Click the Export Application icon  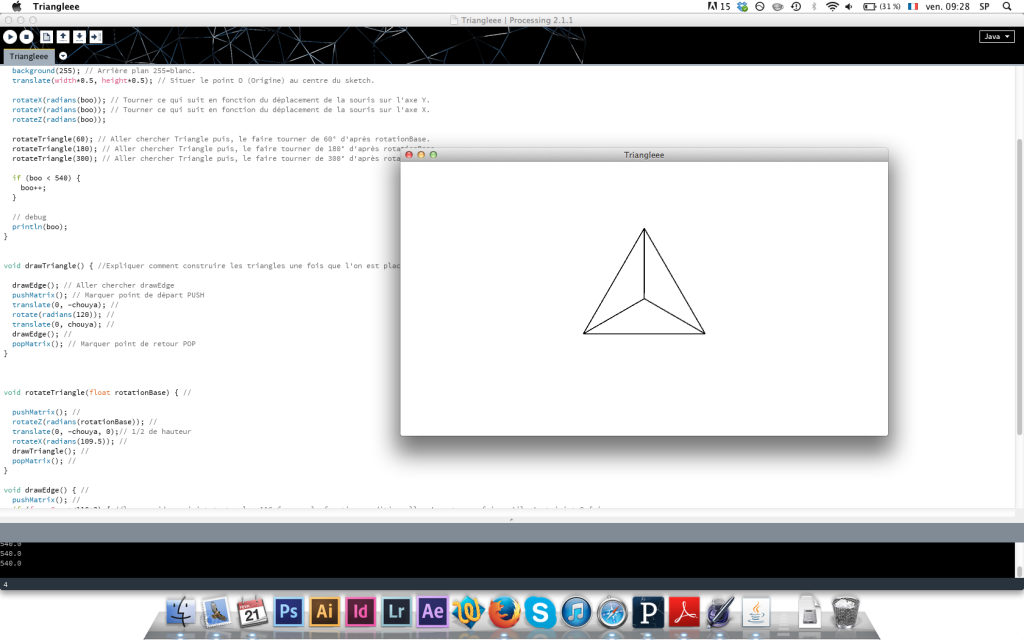coord(95,37)
